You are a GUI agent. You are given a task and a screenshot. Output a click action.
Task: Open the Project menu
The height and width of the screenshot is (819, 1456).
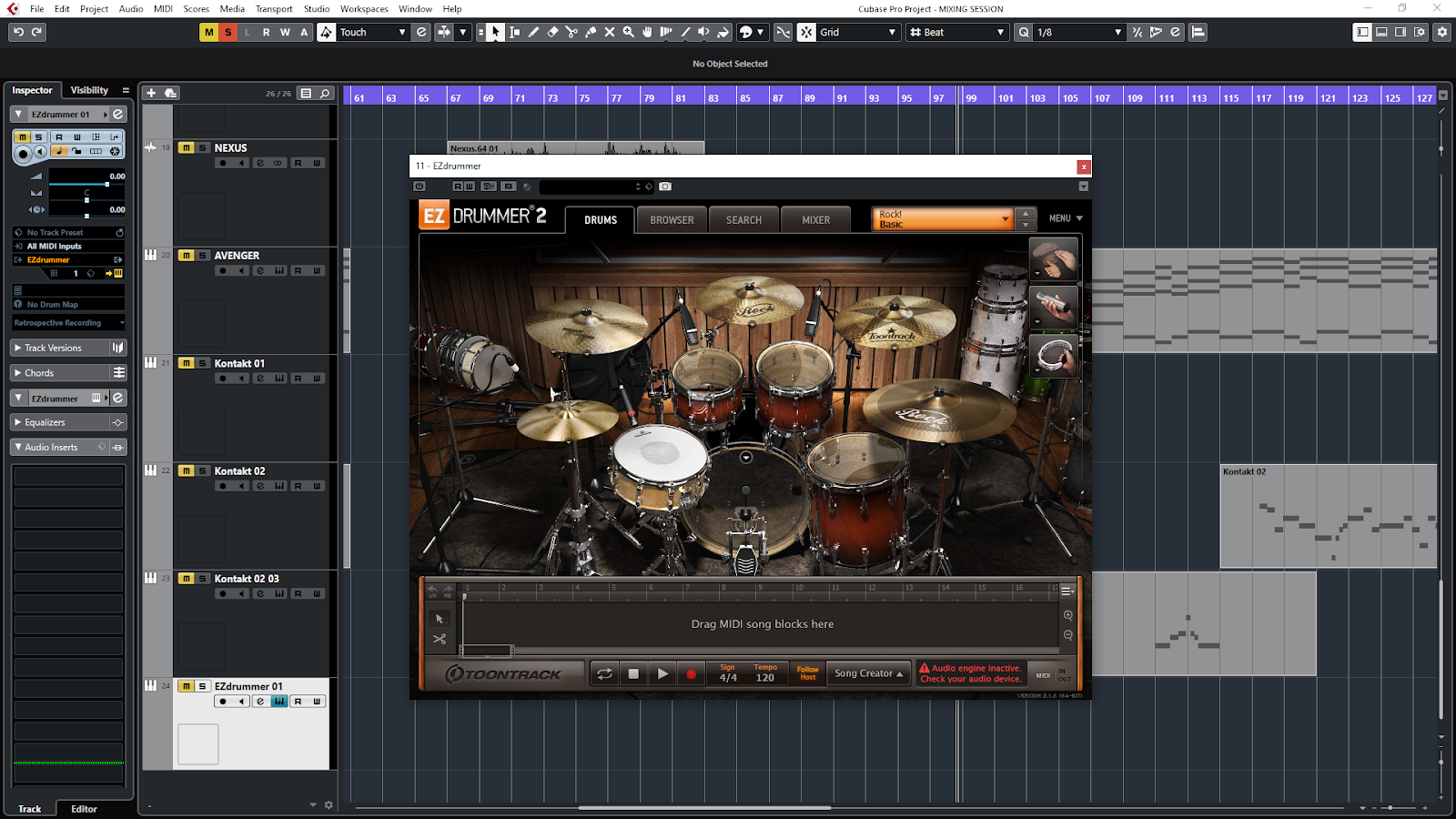click(x=94, y=9)
